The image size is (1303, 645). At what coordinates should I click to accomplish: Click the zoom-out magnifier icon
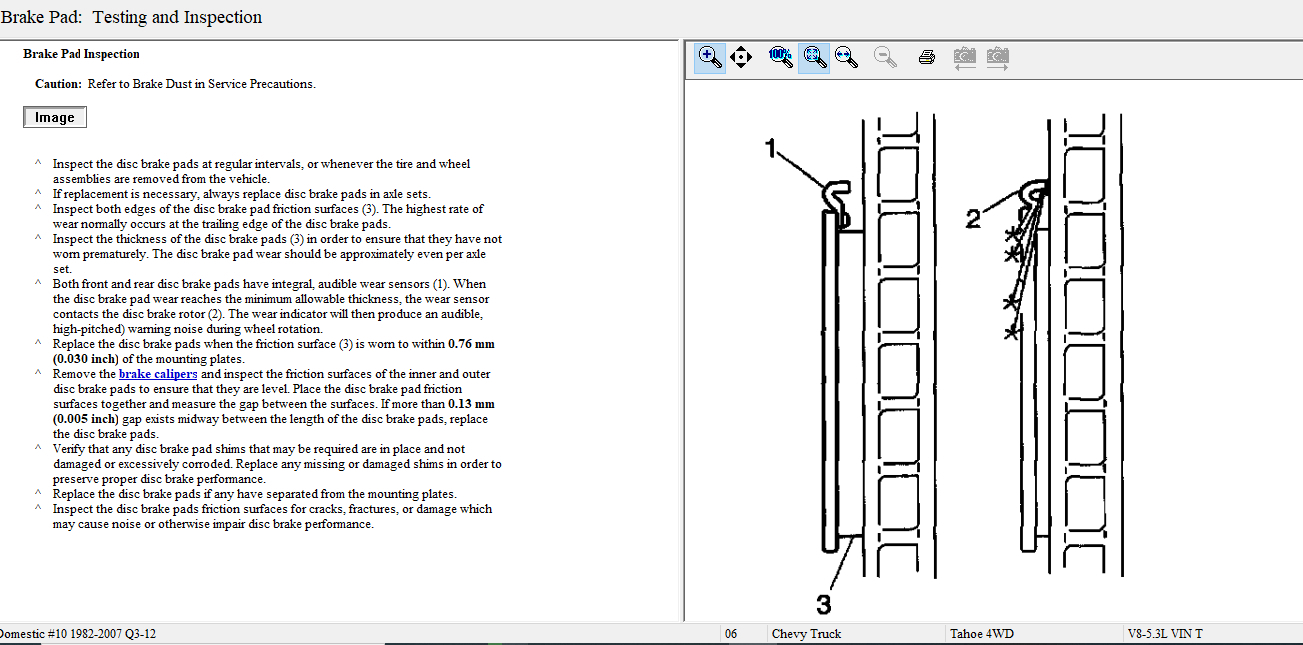pyautogui.click(x=885, y=57)
